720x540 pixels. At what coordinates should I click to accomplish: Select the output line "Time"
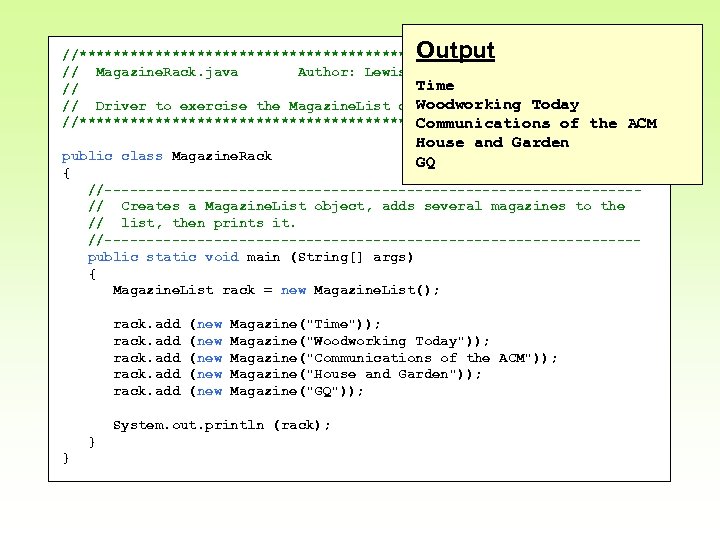pos(435,85)
